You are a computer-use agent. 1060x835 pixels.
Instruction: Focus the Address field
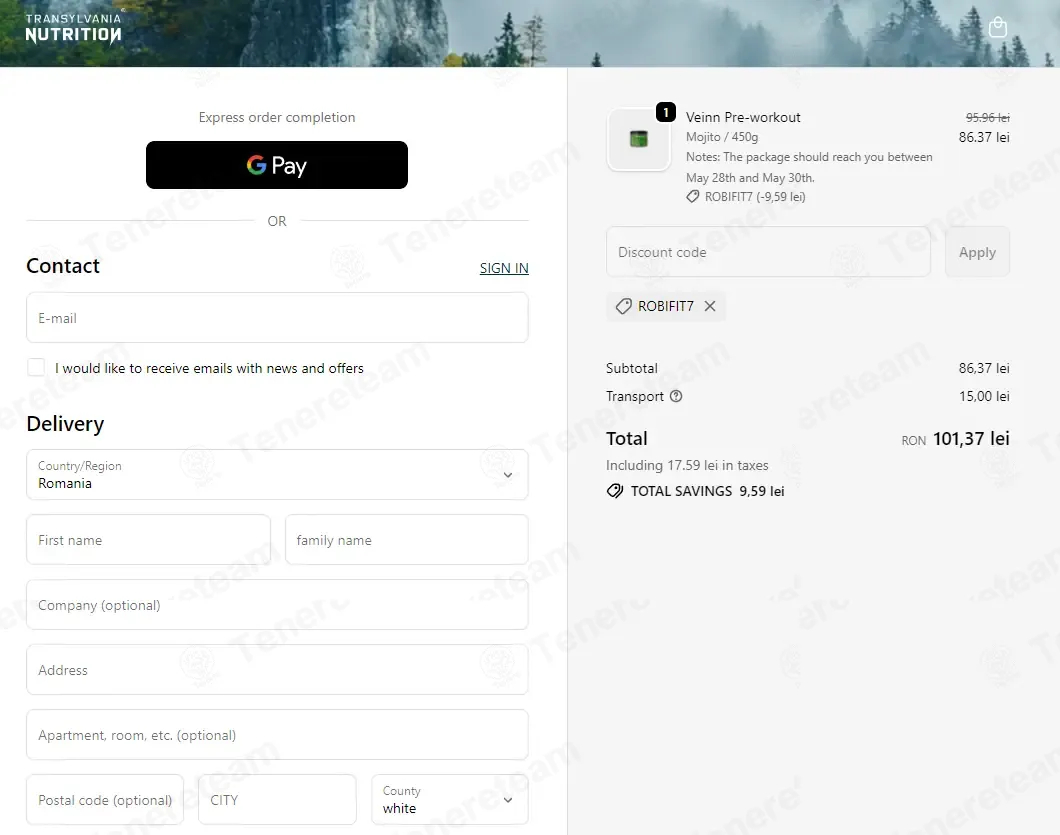[x=277, y=669]
